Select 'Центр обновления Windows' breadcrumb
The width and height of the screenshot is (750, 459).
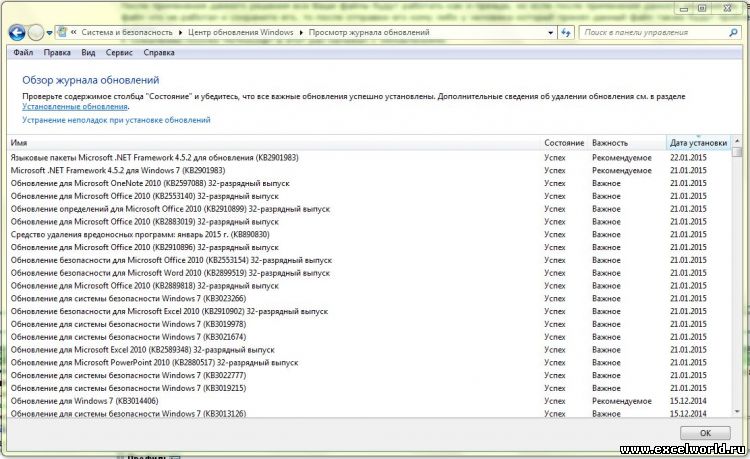click(241, 33)
